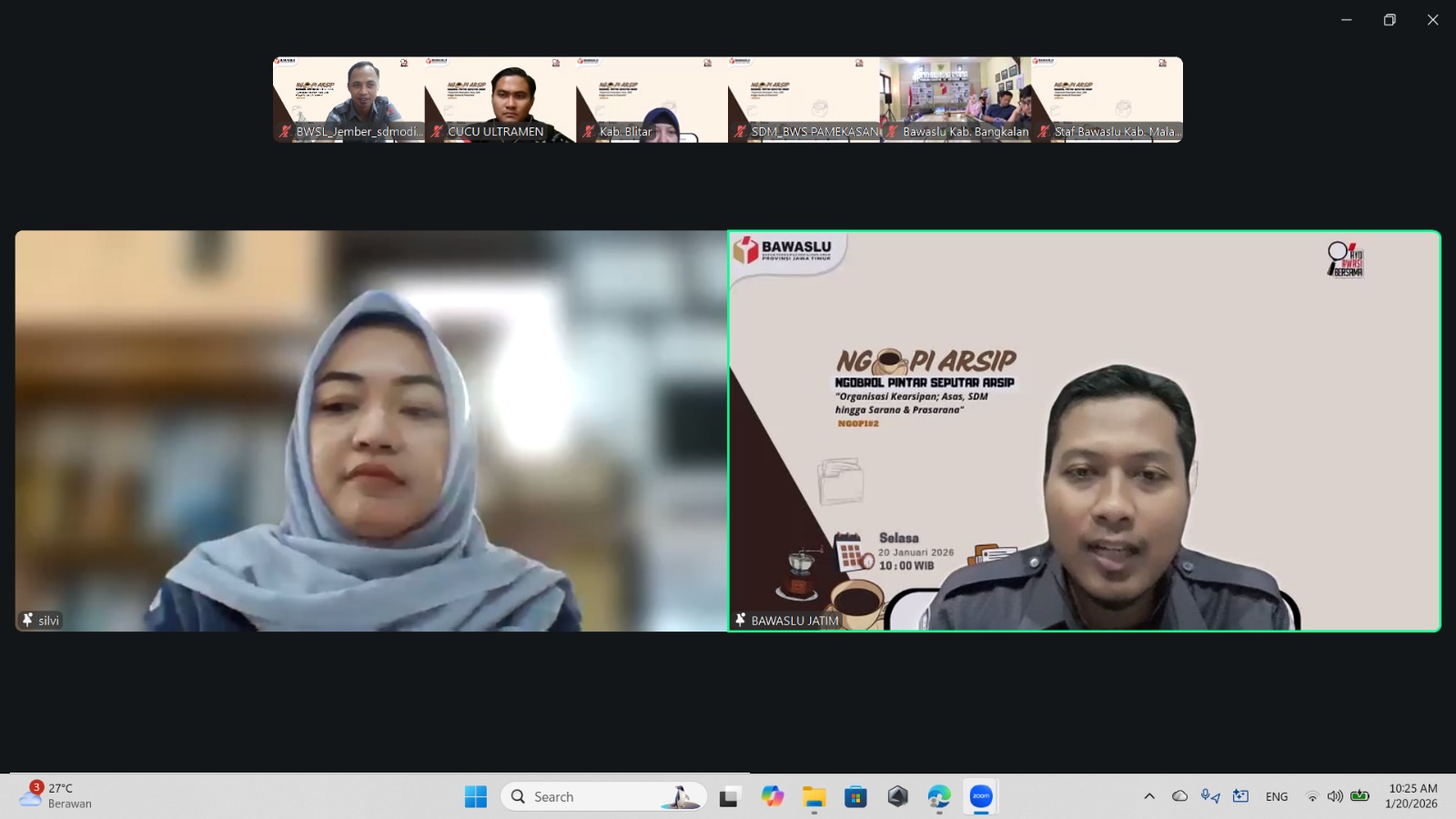
Task: Open File Explorer from the taskbar
Action: tap(814, 796)
